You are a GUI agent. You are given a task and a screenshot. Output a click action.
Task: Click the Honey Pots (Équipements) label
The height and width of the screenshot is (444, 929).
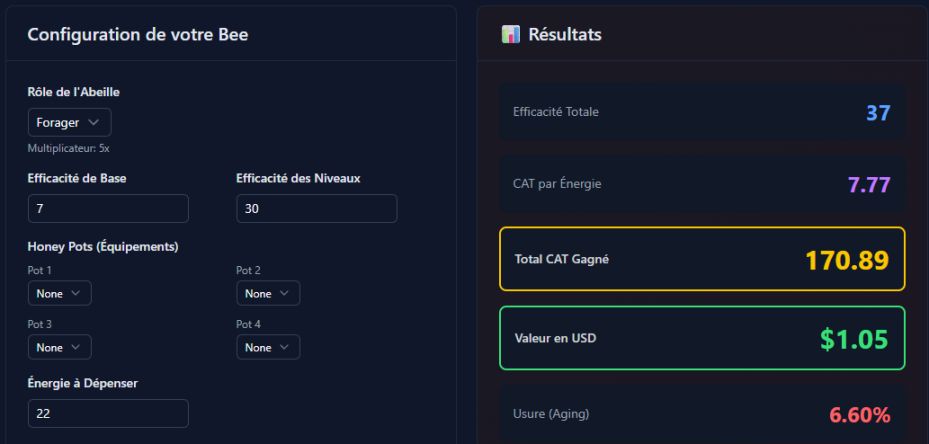pyautogui.click(x=102, y=246)
